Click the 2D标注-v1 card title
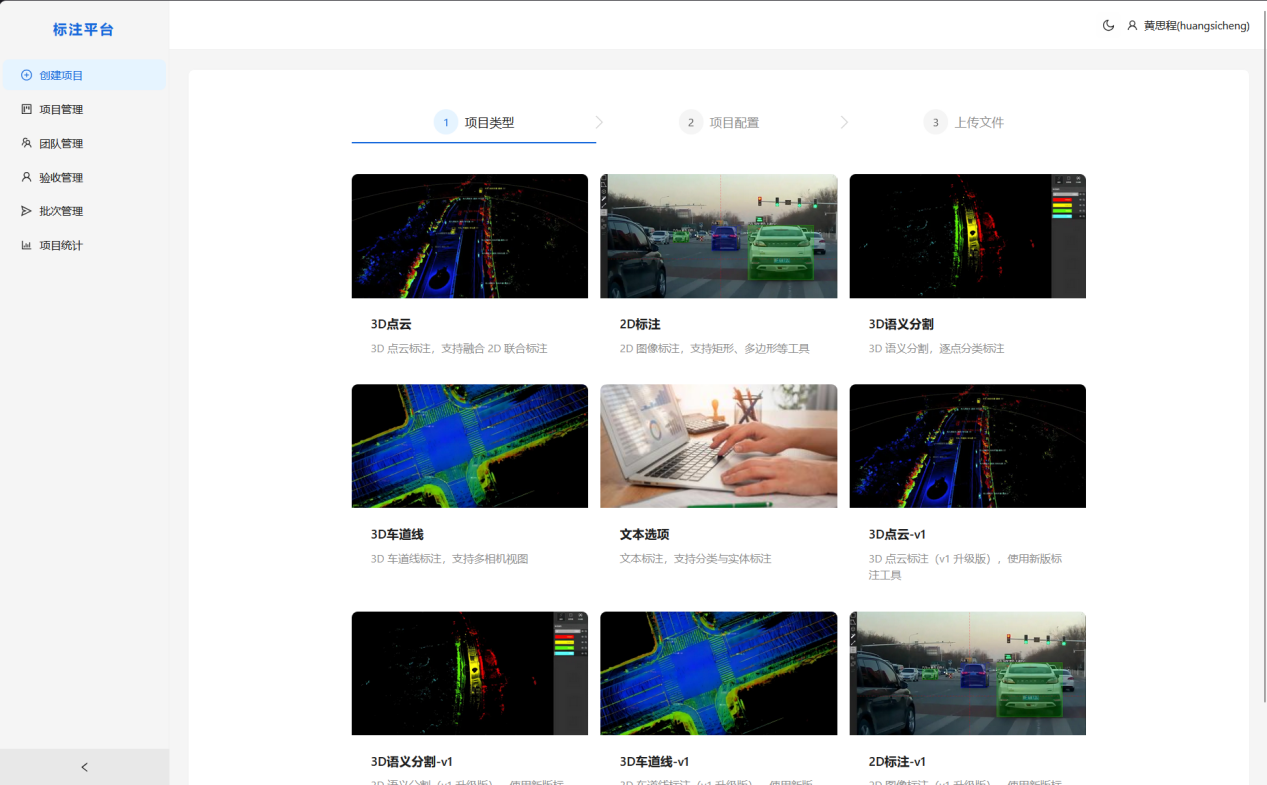Viewport: 1267px width, 785px height. click(x=897, y=761)
